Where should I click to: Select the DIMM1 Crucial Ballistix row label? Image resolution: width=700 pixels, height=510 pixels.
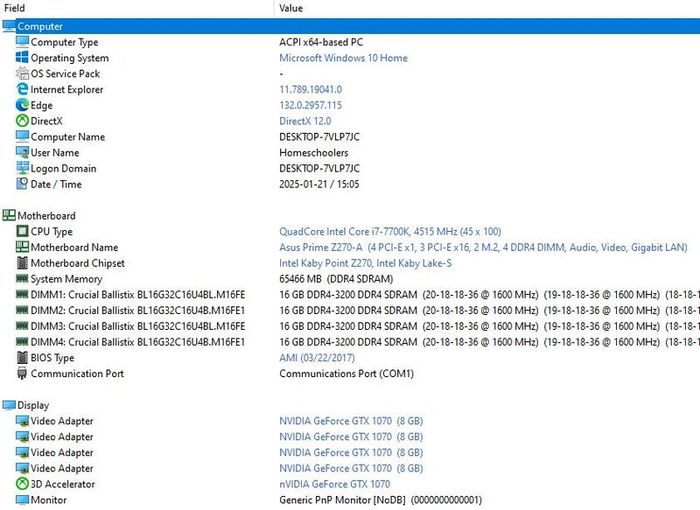click(138, 295)
